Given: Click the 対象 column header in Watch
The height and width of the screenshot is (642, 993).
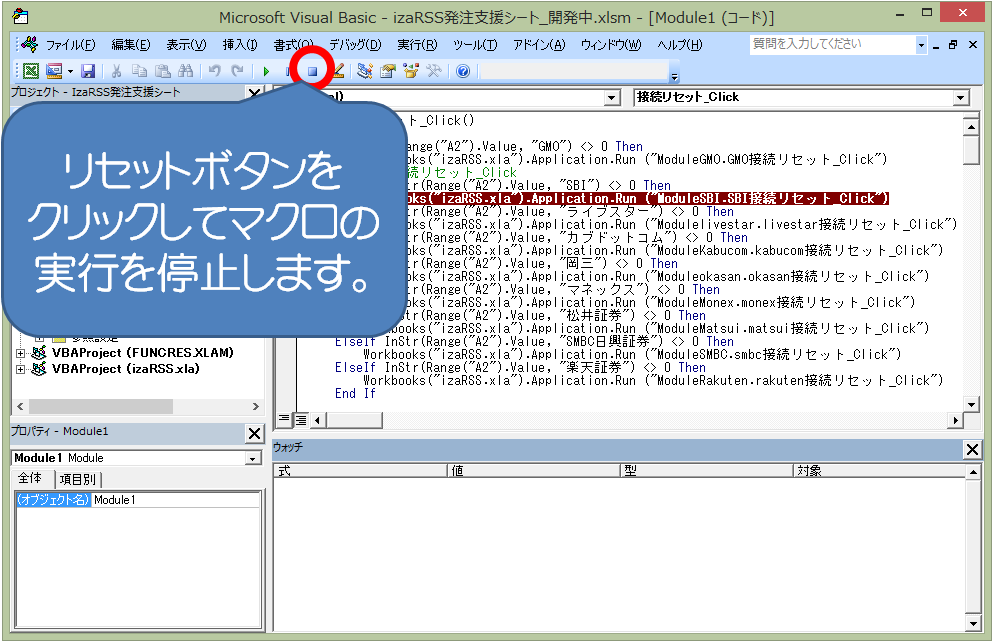Looking at the screenshot, I should point(879,470).
